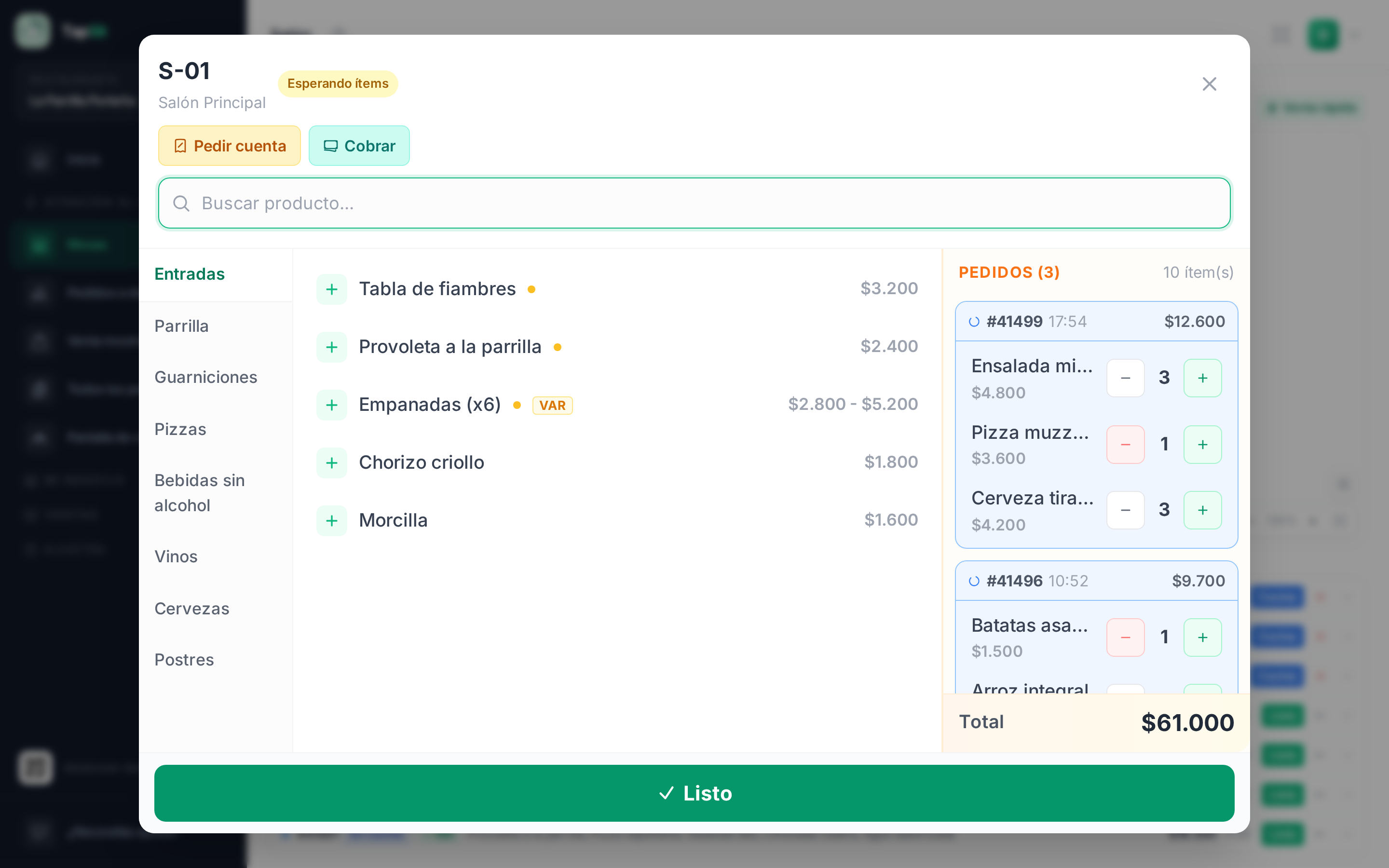1389x868 pixels.
Task: Click the Salón Principal label
Action: click(212, 103)
